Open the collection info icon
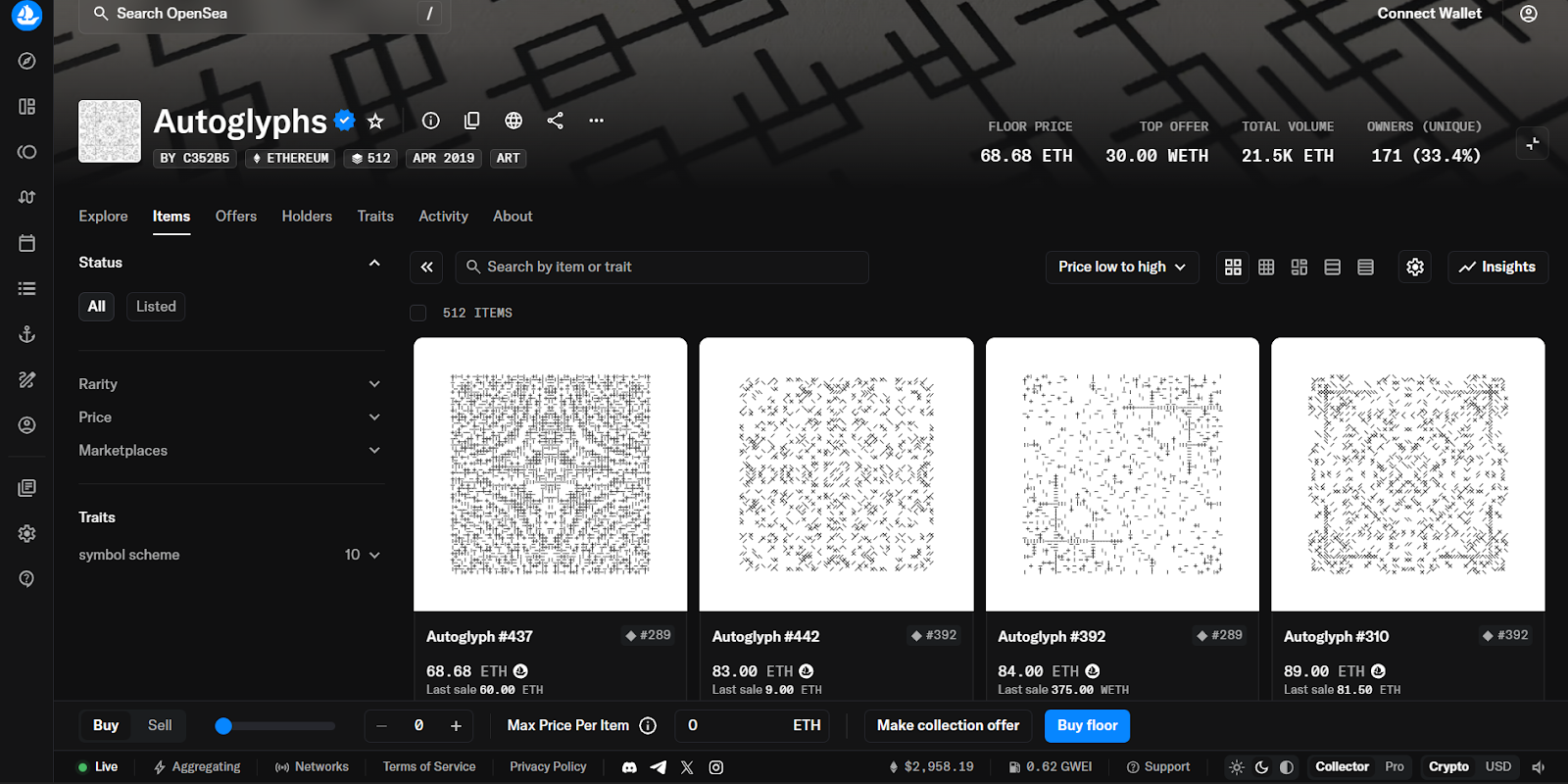This screenshot has width=1568, height=784. (430, 121)
